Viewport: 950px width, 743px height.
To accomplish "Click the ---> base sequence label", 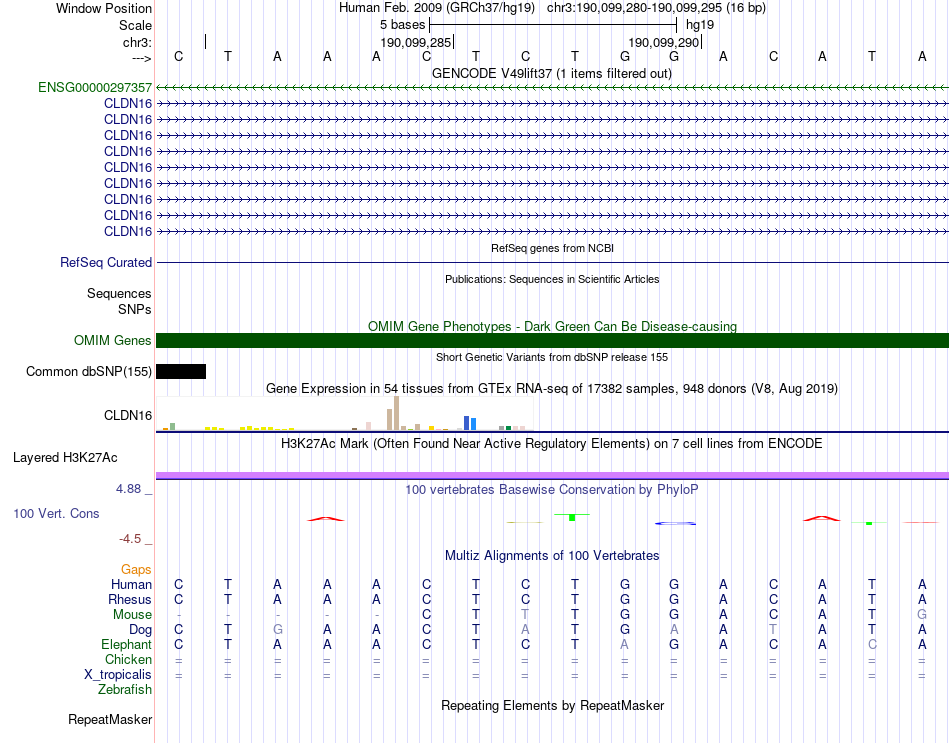I will (141, 58).
